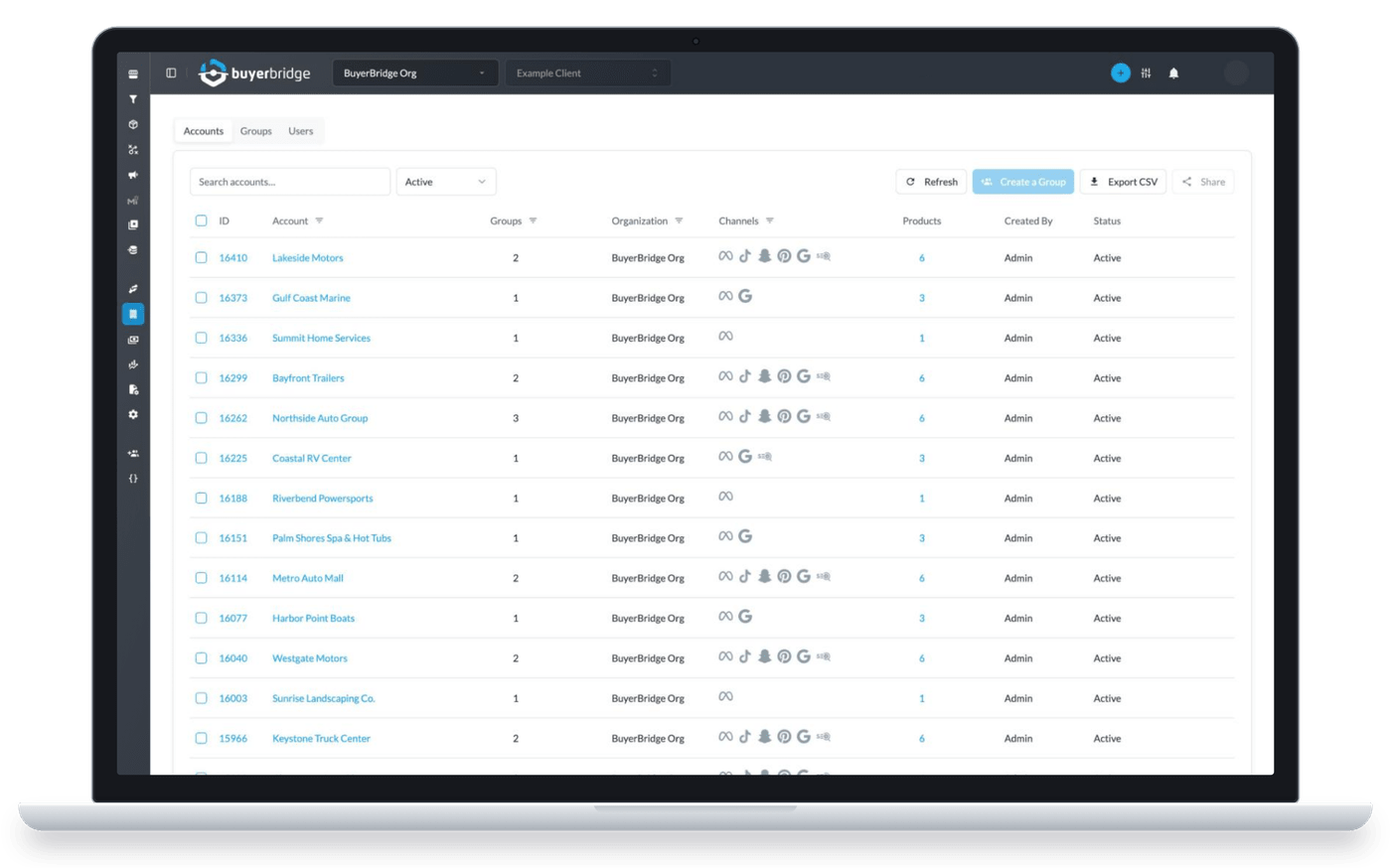Click the blue plus button in the header
The height and width of the screenshot is (868, 1391).
coord(1120,72)
